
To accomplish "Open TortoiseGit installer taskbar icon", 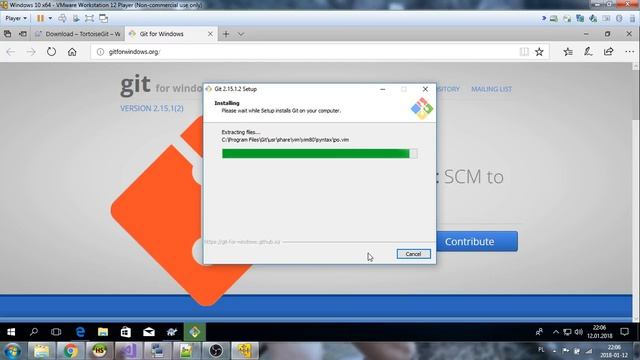I will (x=172, y=332).
